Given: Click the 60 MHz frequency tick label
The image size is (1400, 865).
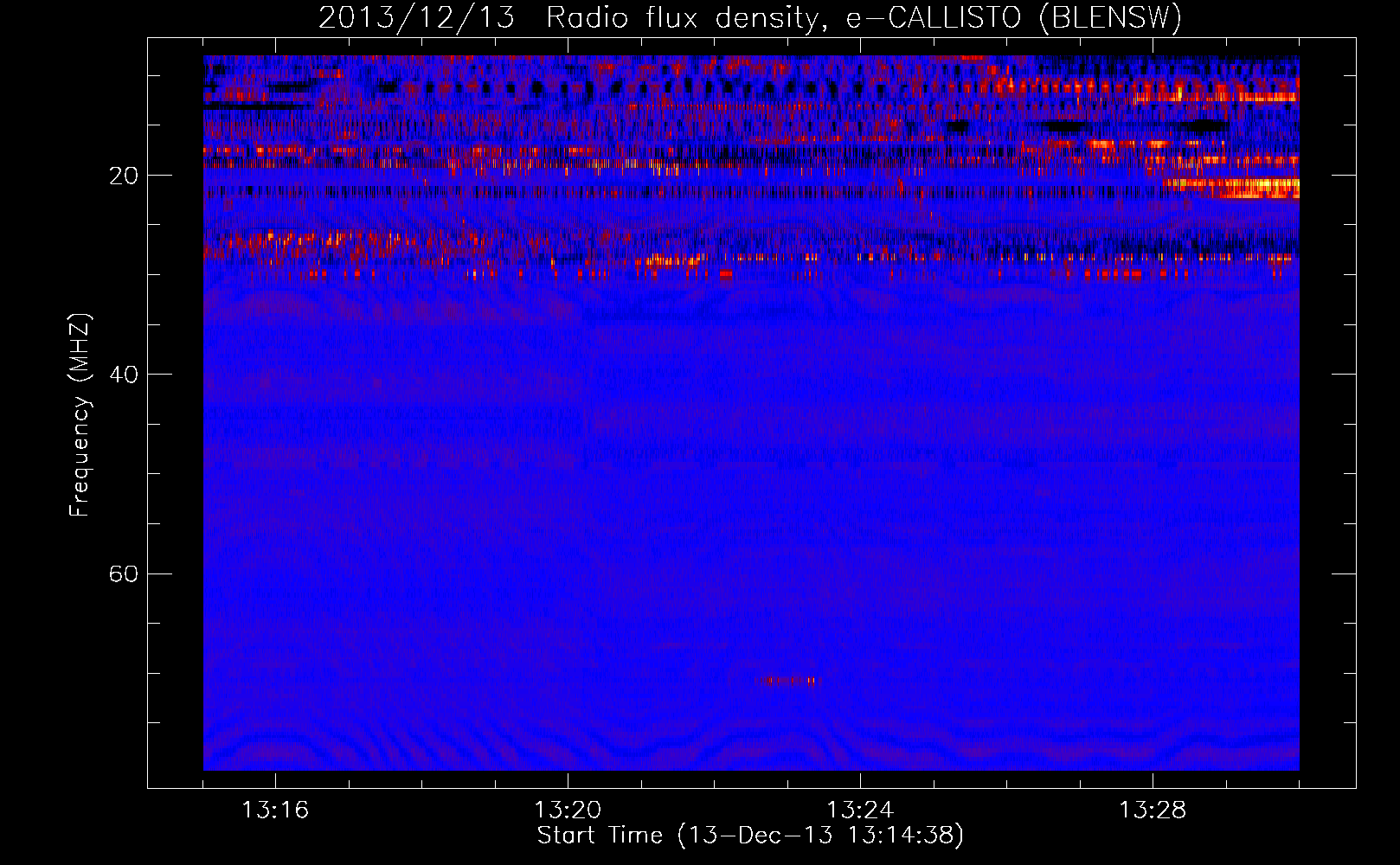Looking at the screenshot, I should [123, 573].
